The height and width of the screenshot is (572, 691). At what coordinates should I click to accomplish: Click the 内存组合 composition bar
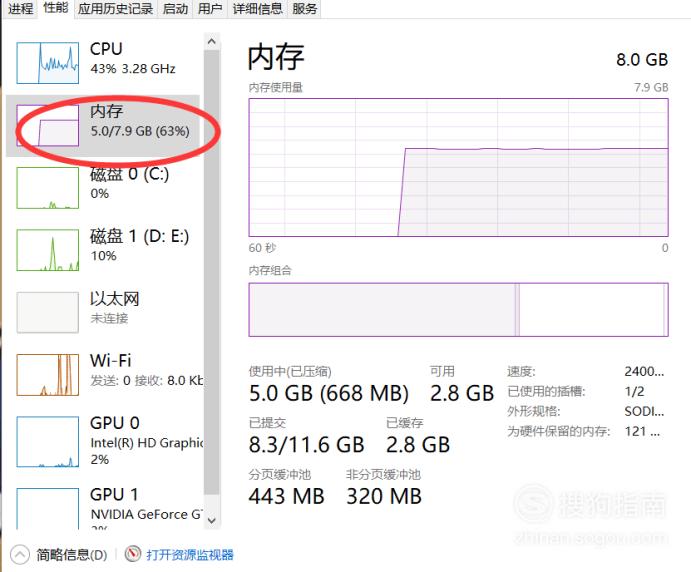click(x=458, y=310)
